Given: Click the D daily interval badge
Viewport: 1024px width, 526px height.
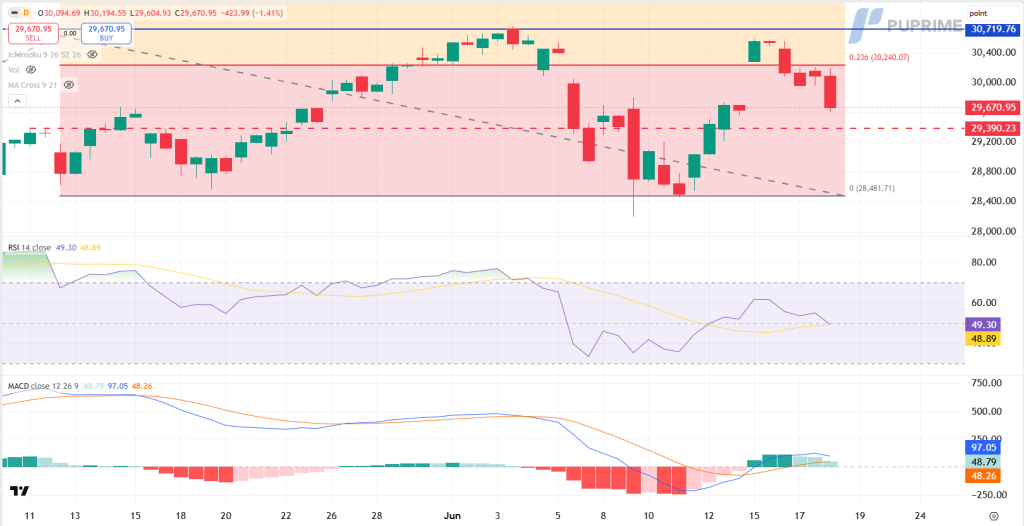Looking at the screenshot, I should click(x=25, y=12).
